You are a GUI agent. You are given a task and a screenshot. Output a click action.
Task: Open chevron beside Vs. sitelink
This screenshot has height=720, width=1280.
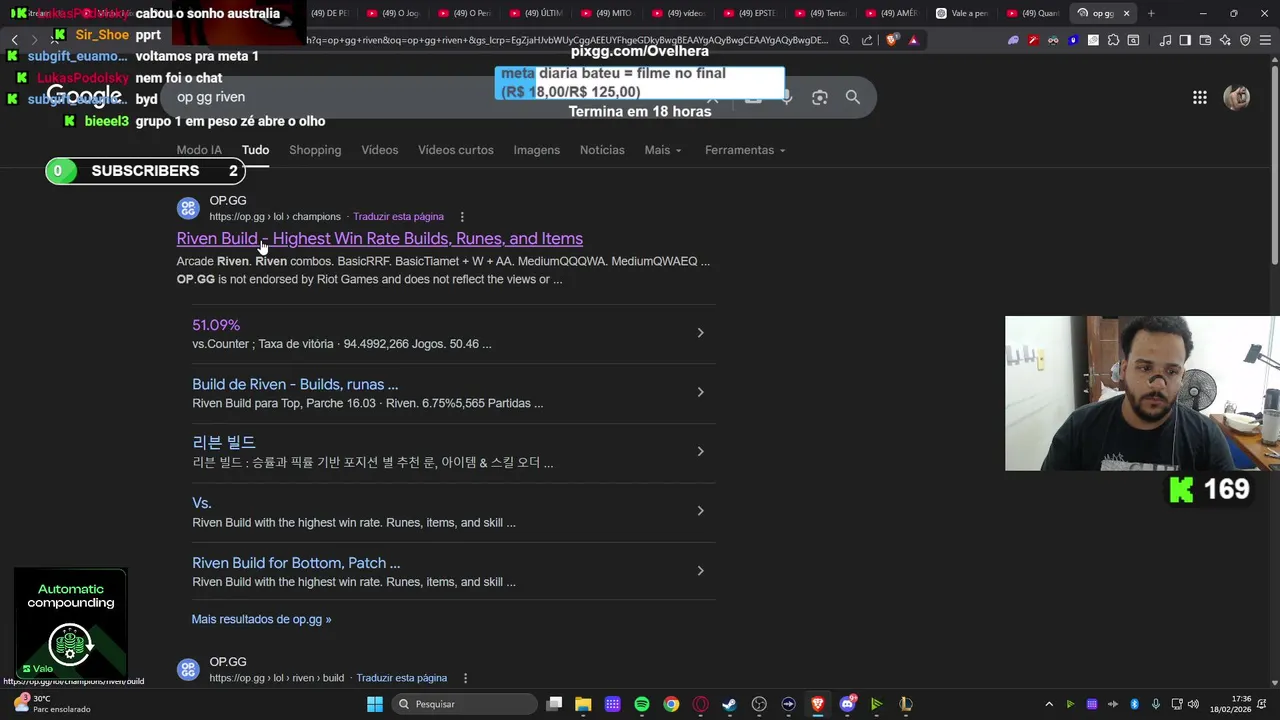coord(700,511)
